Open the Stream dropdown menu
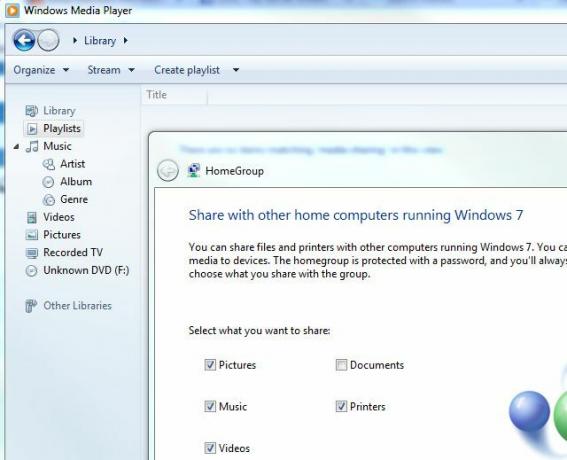This screenshot has height=460, width=567. pyautogui.click(x=111, y=70)
